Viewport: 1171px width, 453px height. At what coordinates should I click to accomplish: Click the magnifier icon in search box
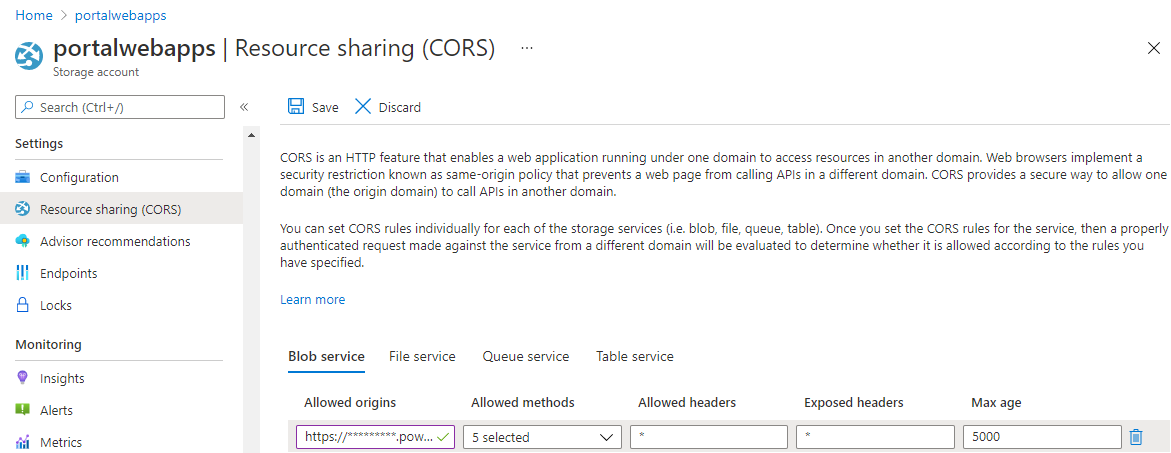click(x=28, y=107)
